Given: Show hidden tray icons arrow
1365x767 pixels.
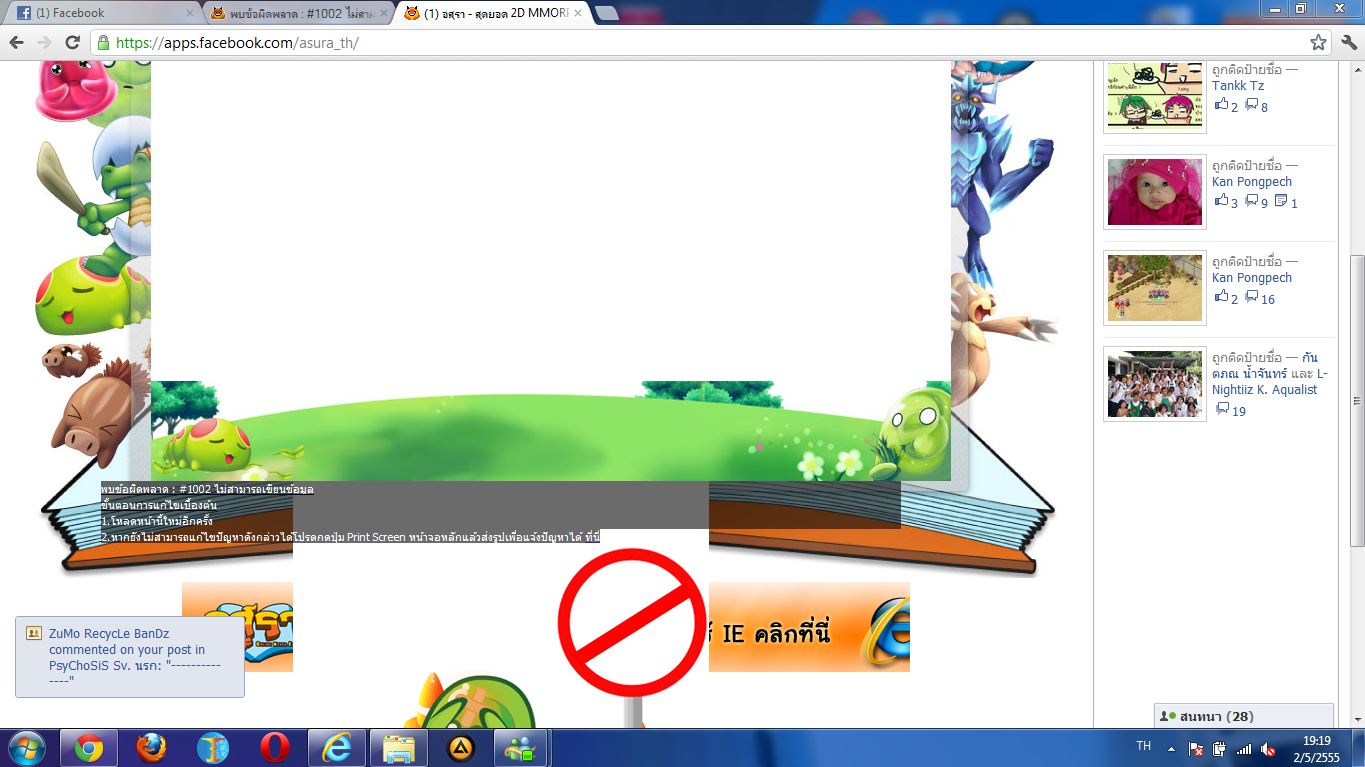Looking at the screenshot, I should [1171, 748].
